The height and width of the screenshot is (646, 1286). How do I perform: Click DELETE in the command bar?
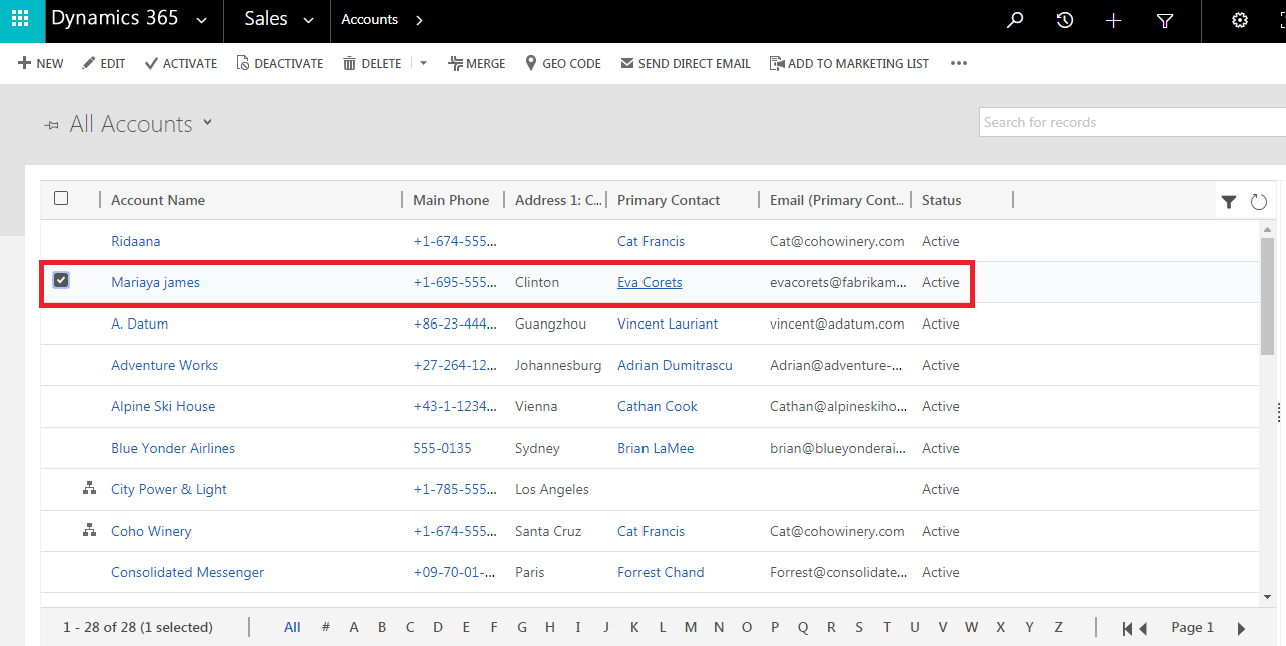point(372,63)
